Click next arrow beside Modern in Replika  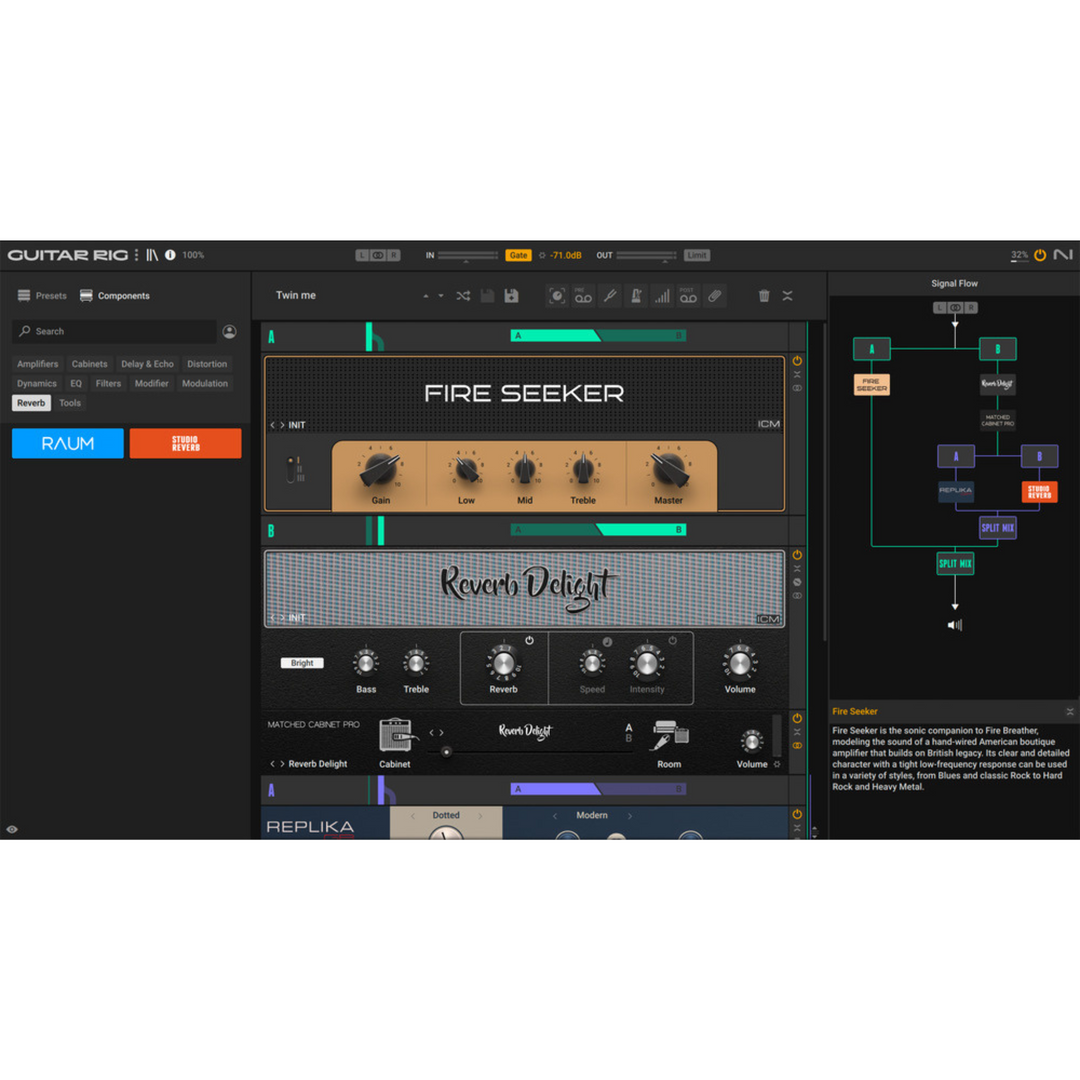630,816
